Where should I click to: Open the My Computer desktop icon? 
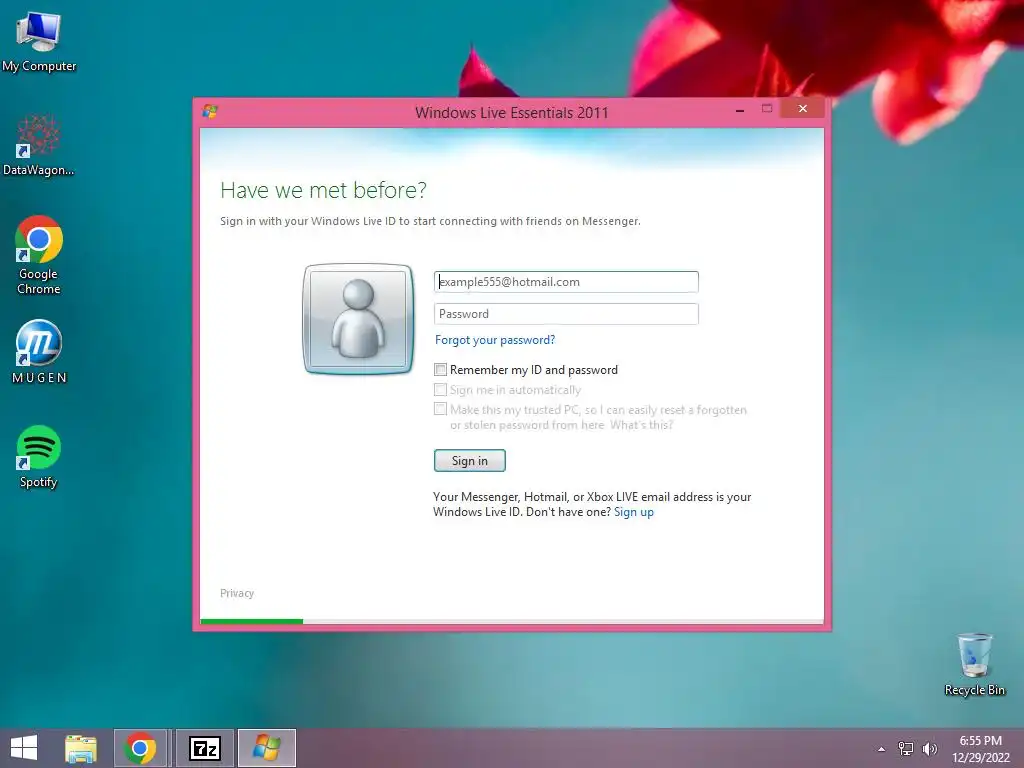pyautogui.click(x=39, y=40)
